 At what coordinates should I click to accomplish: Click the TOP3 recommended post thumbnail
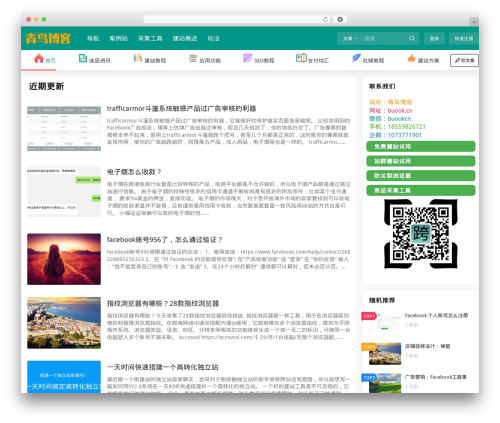tap(385, 383)
